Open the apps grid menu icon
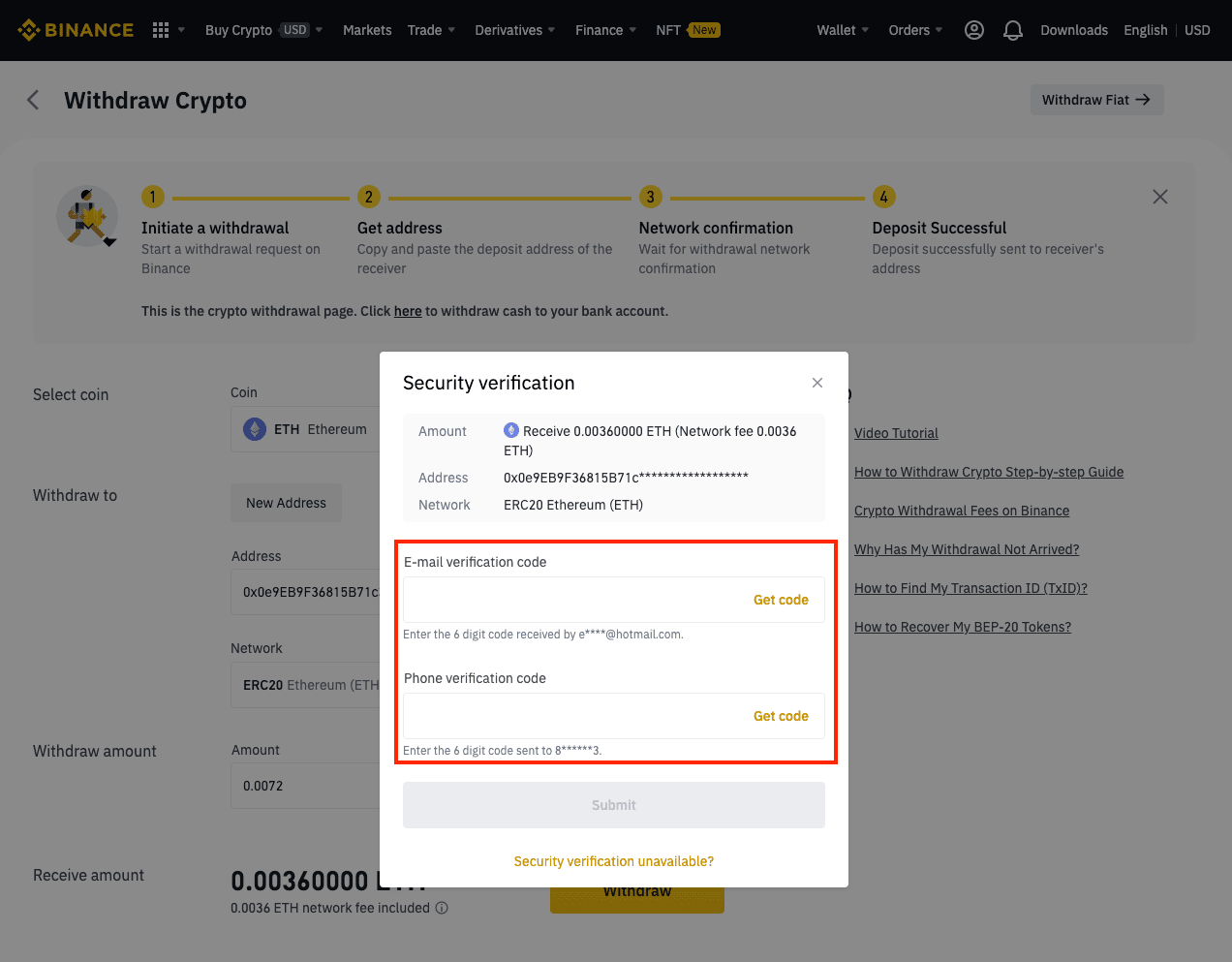Image resolution: width=1232 pixels, height=962 pixels. click(x=161, y=30)
